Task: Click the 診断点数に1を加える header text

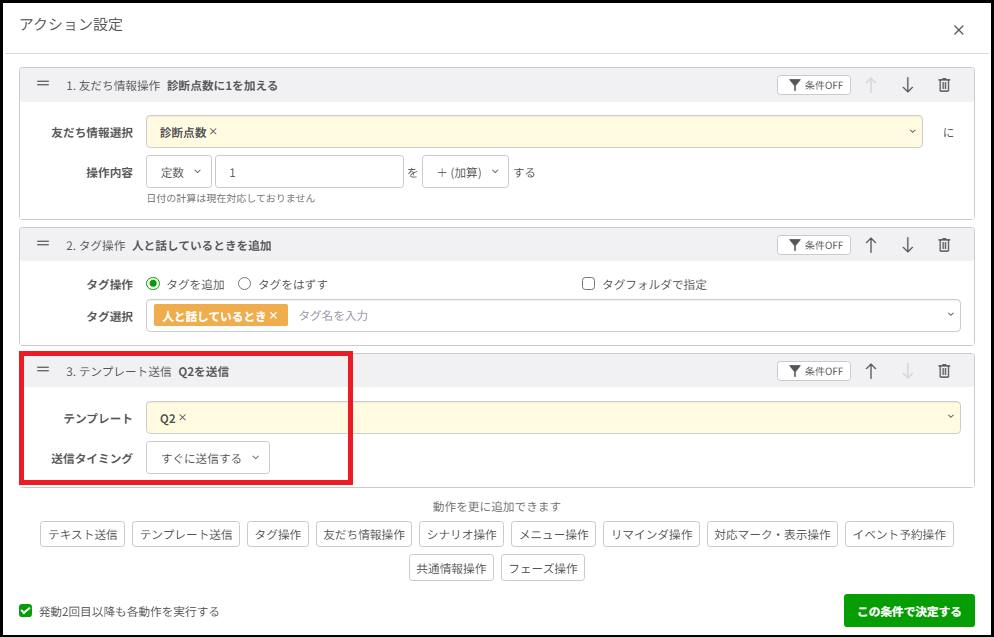Action: (x=223, y=86)
